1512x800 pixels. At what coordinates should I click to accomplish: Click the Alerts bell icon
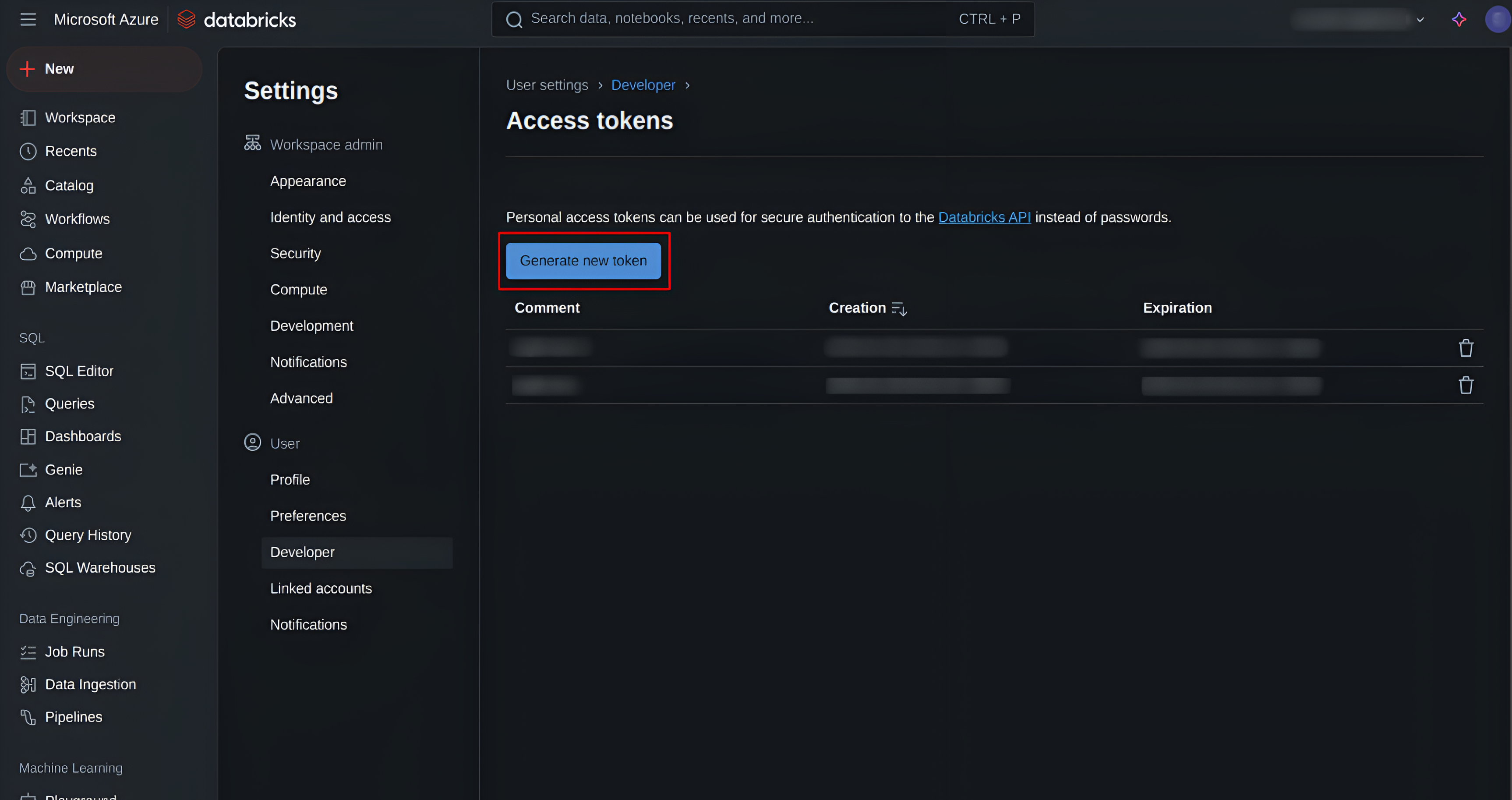[28, 503]
